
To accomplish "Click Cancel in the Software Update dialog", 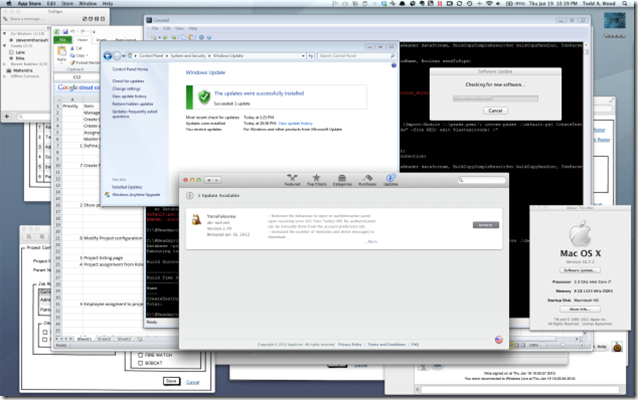I will [x=495, y=110].
